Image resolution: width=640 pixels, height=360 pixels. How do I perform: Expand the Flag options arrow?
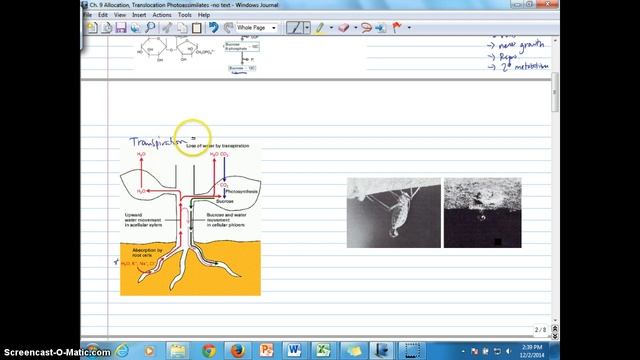click(409, 28)
